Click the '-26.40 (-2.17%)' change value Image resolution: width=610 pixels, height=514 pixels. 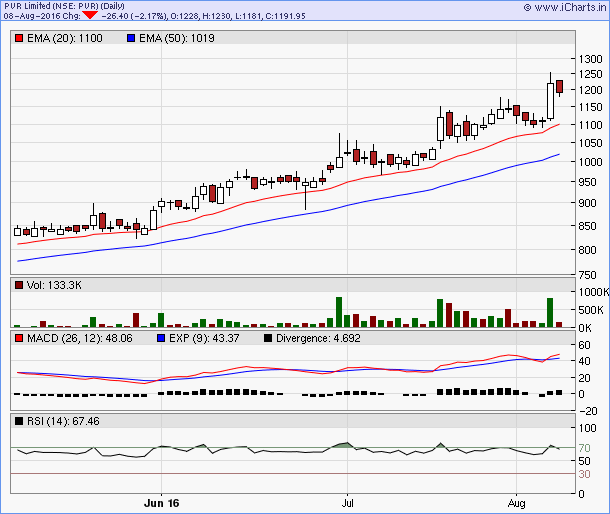pos(134,16)
